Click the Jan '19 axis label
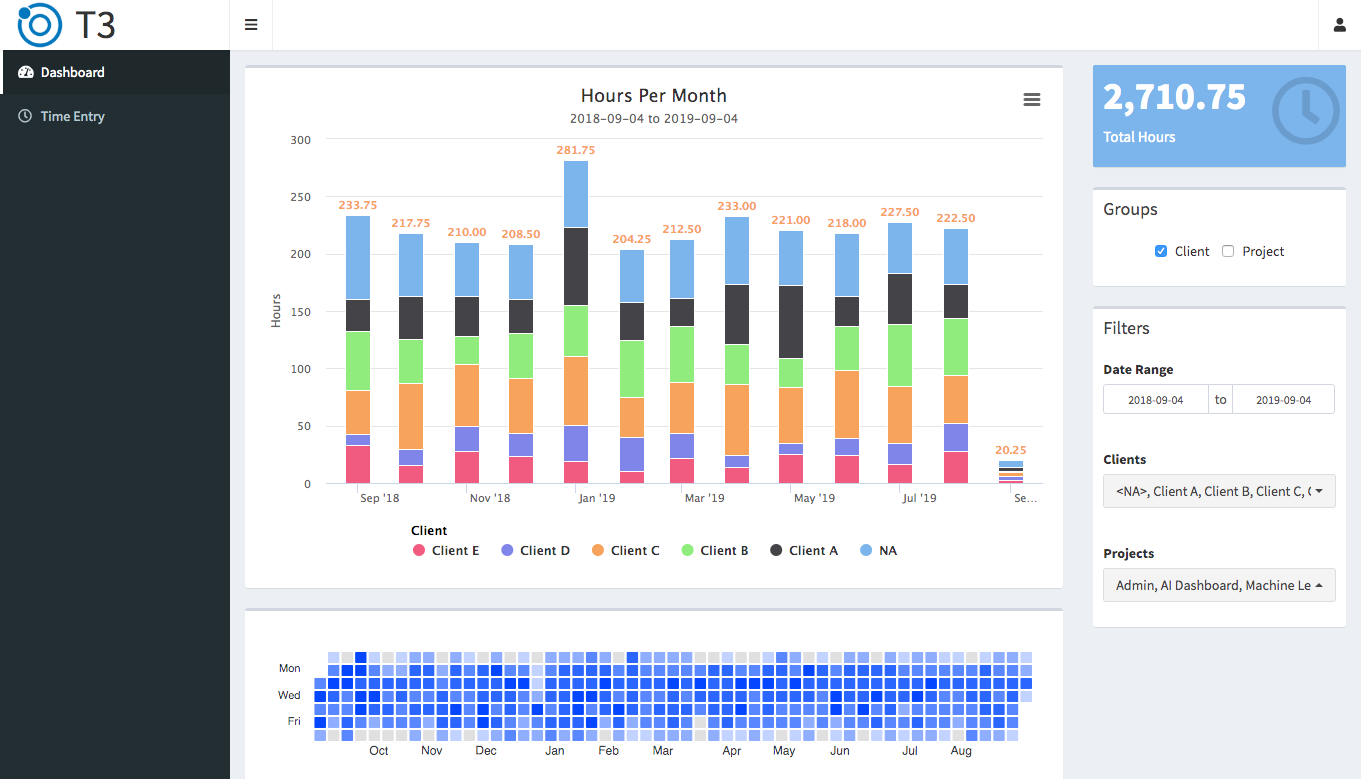The height and width of the screenshot is (779, 1361). pos(598,498)
